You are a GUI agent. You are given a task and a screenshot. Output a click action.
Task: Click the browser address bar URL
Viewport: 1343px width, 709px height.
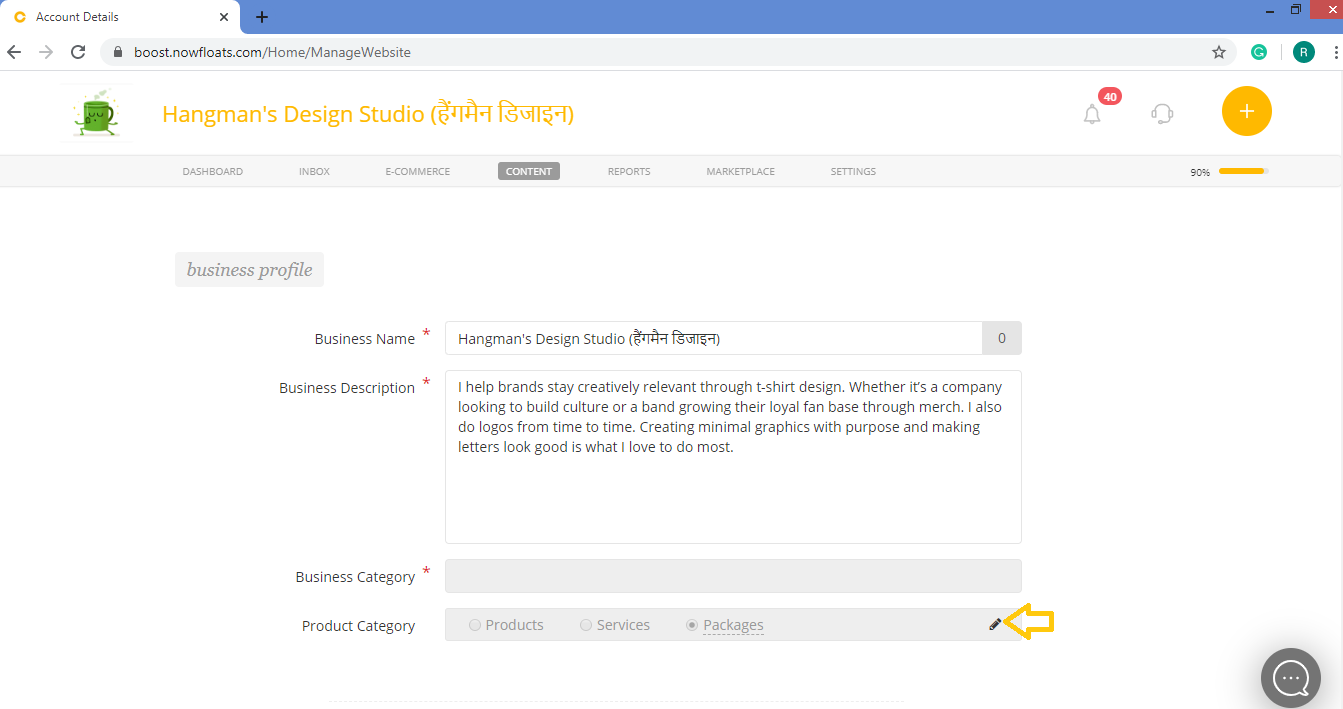pos(272,52)
